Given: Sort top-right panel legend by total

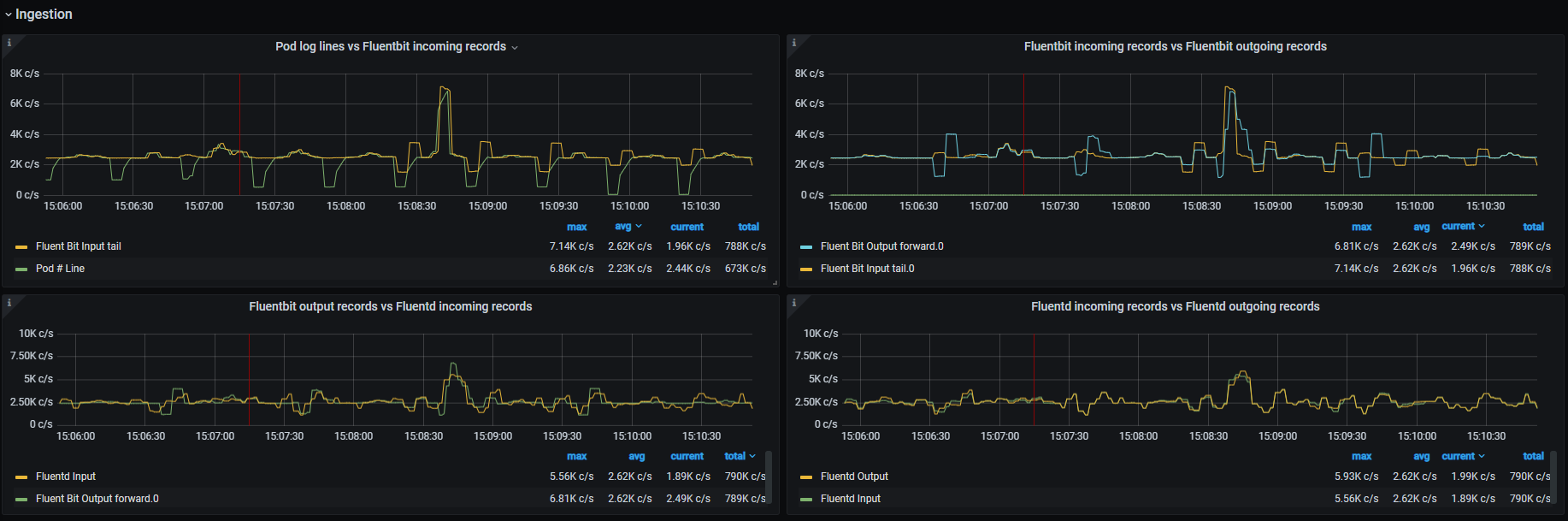Looking at the screenshot, I should [x=1534, y=227].
